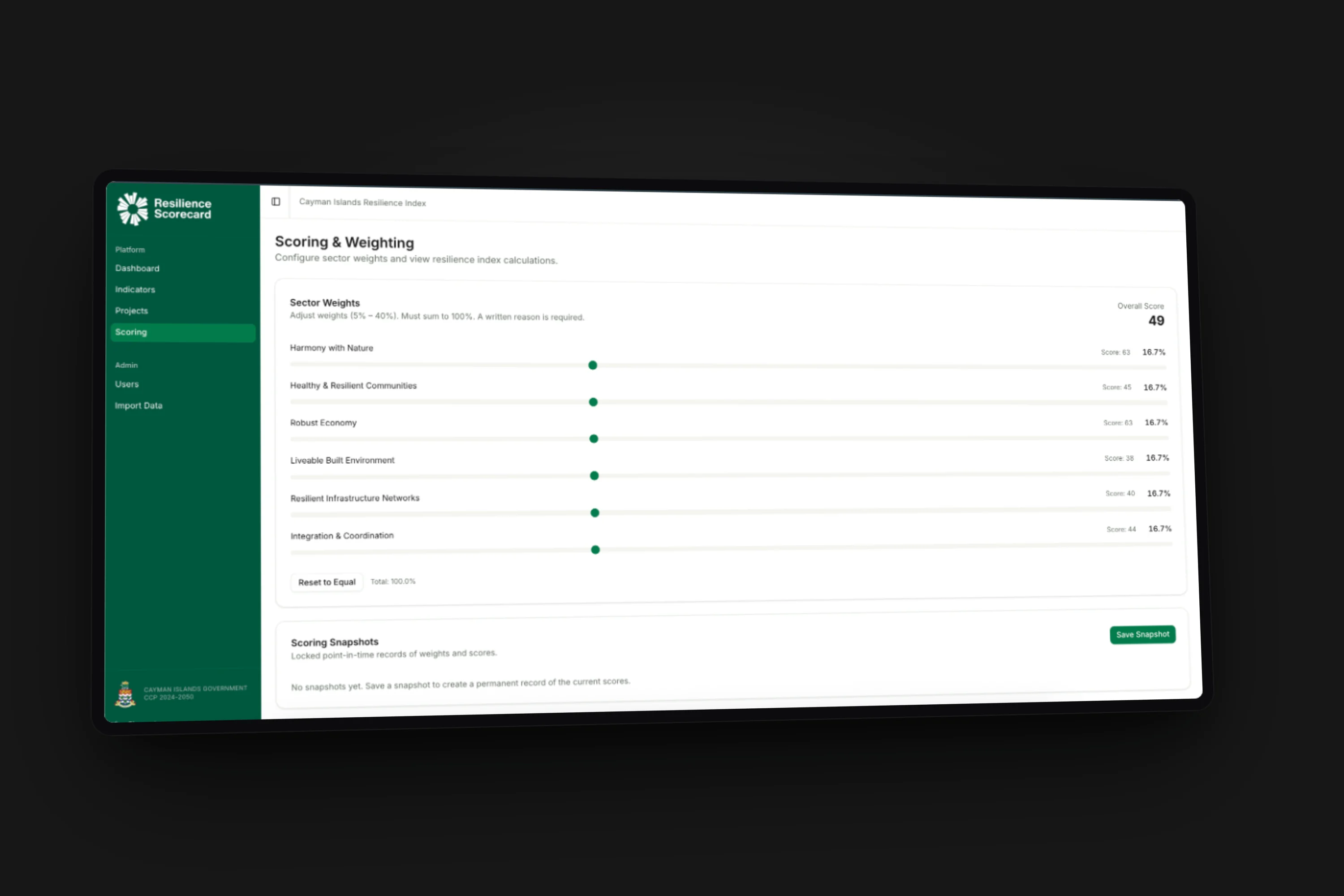Screen dimensions: 1344x896
Task: Click the 'CCP 2024-2050' footer text
Action: point(168,697)
